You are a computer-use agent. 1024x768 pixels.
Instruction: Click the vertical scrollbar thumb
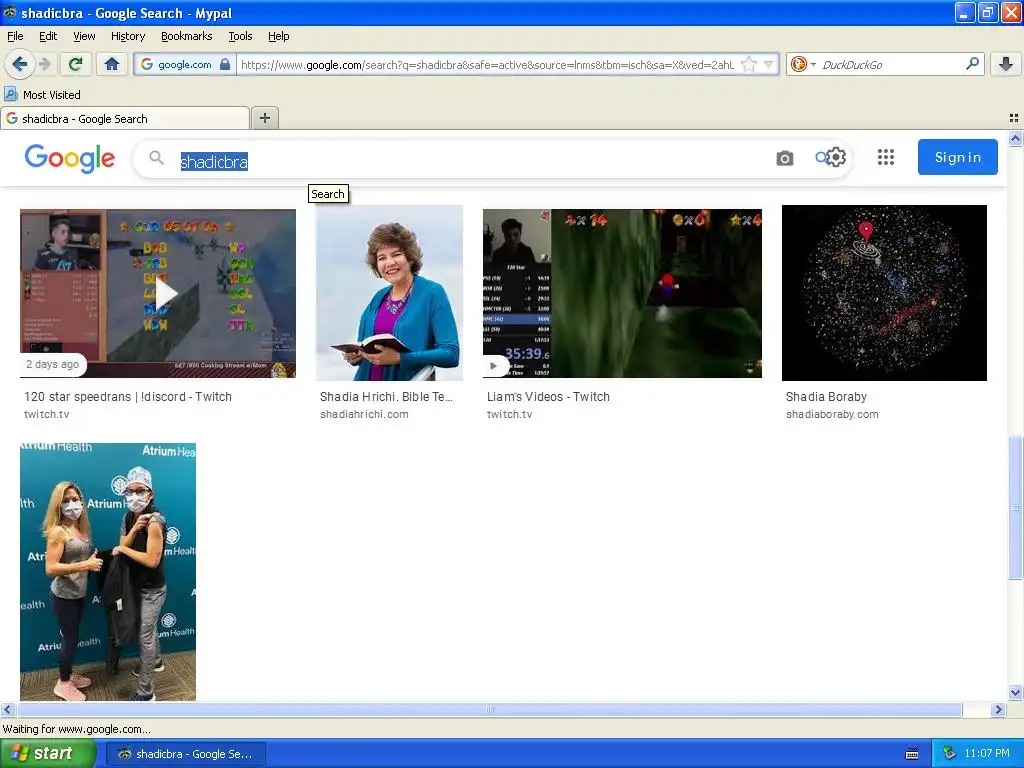coord(1015,507)
